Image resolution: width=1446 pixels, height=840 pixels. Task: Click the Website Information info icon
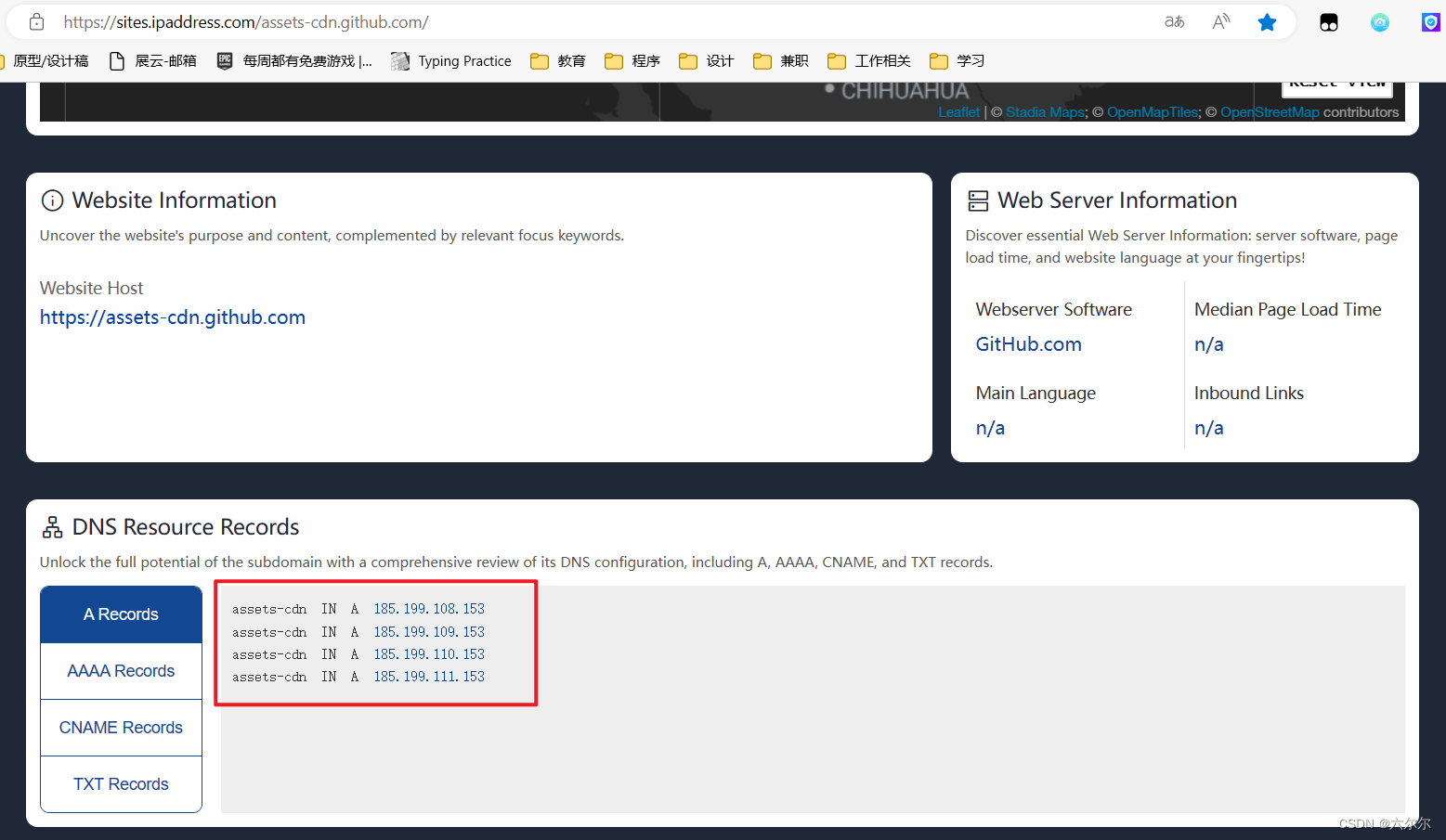tap(53, 200)
